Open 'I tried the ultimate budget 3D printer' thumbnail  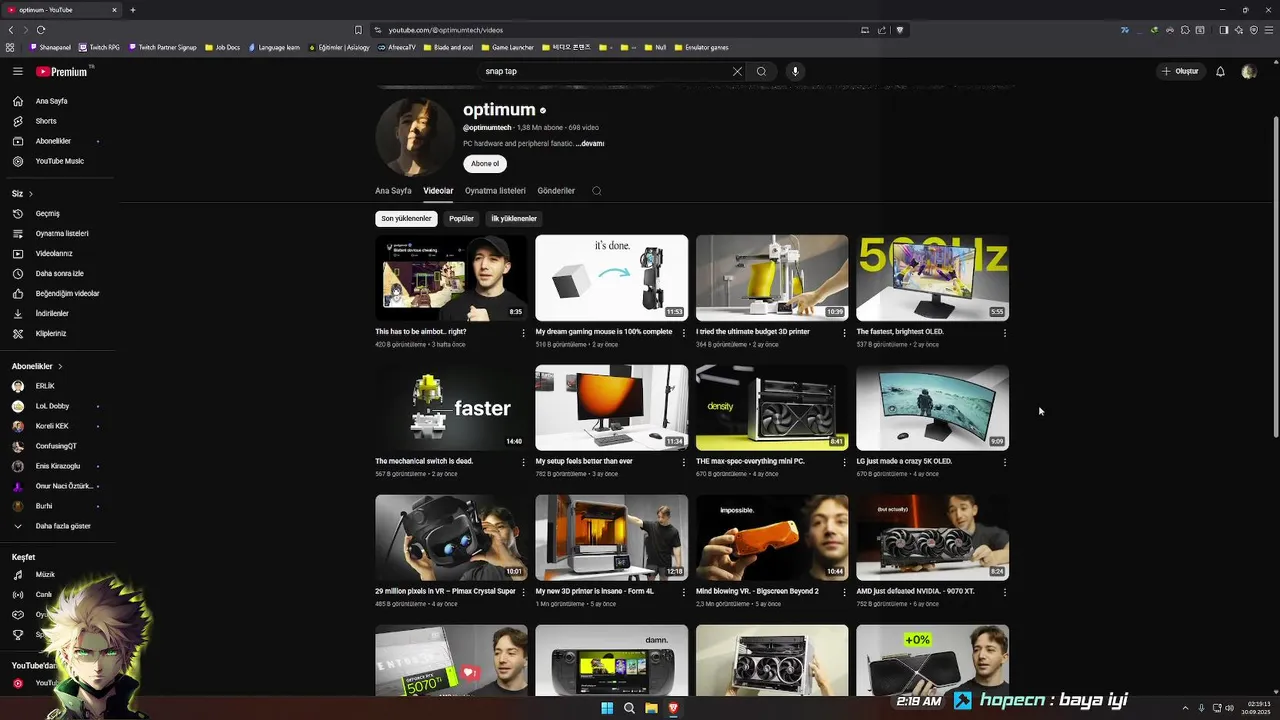[772, 278]
